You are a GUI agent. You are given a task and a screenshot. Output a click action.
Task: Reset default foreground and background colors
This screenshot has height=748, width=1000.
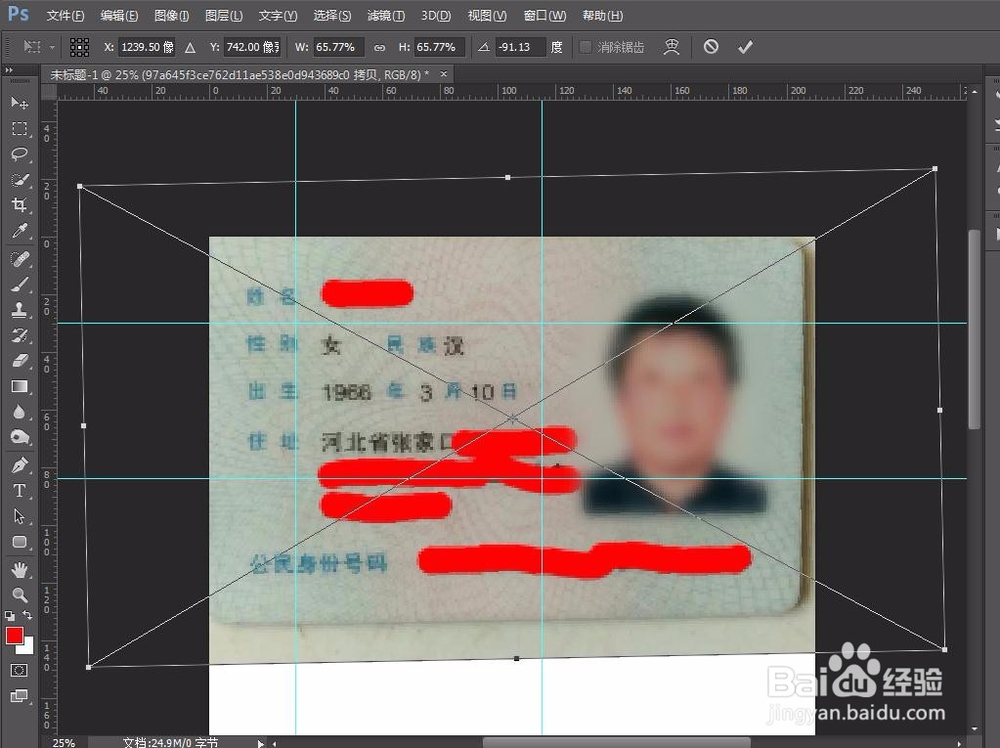click(10, 616)
